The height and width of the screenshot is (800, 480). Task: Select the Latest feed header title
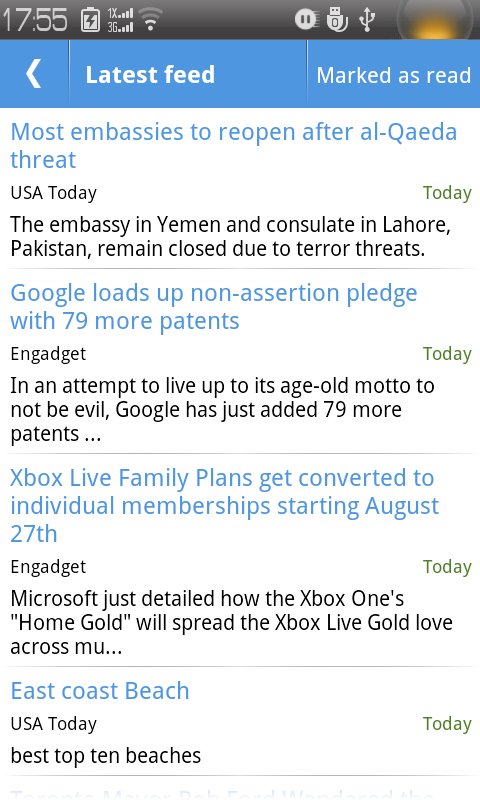click(150, 74)
